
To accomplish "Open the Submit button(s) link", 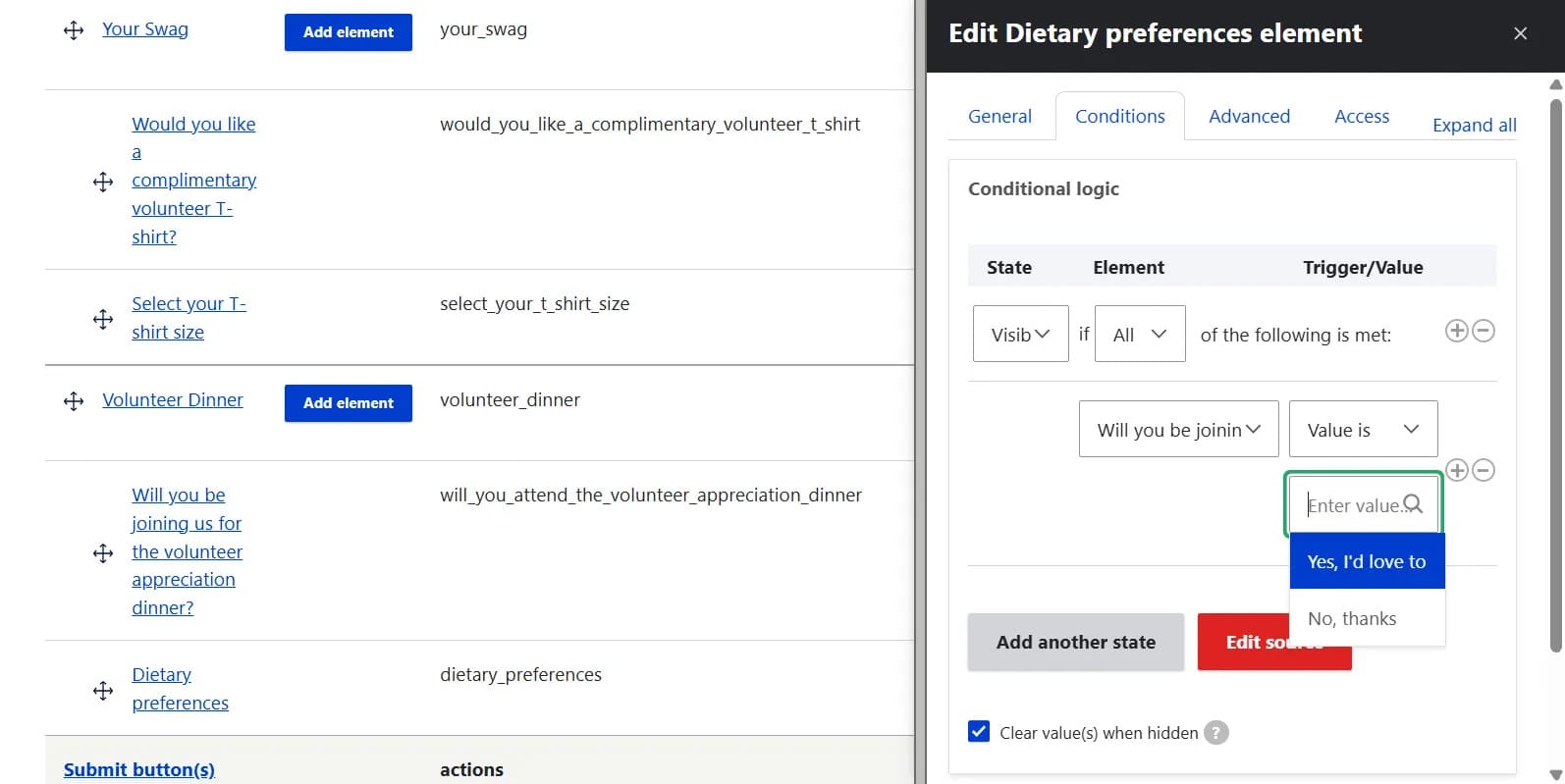I will (139, 769).
